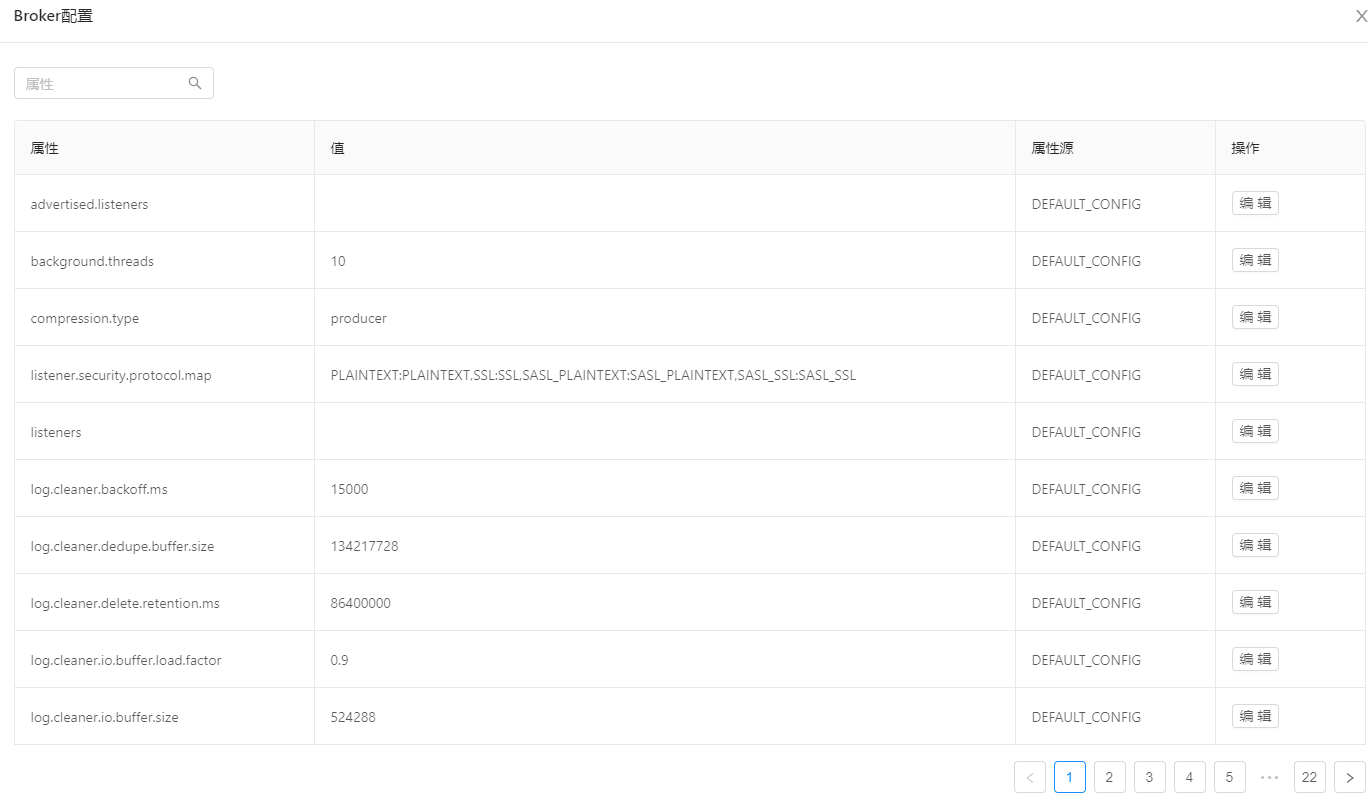Edit the advertised.listeners property
Screen dimensions: 1368x805
coord(1255,203)
